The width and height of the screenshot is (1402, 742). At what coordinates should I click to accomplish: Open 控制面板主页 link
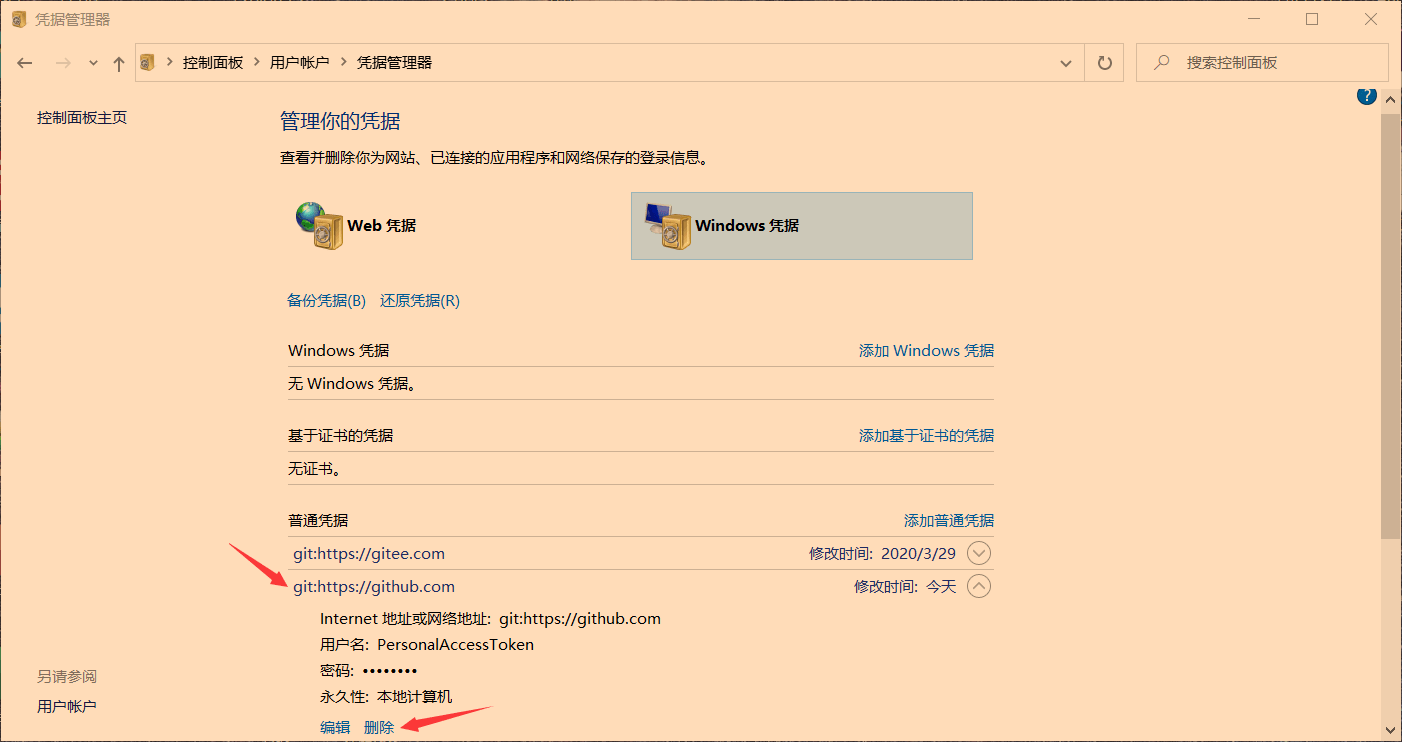(x=82, y=117)
